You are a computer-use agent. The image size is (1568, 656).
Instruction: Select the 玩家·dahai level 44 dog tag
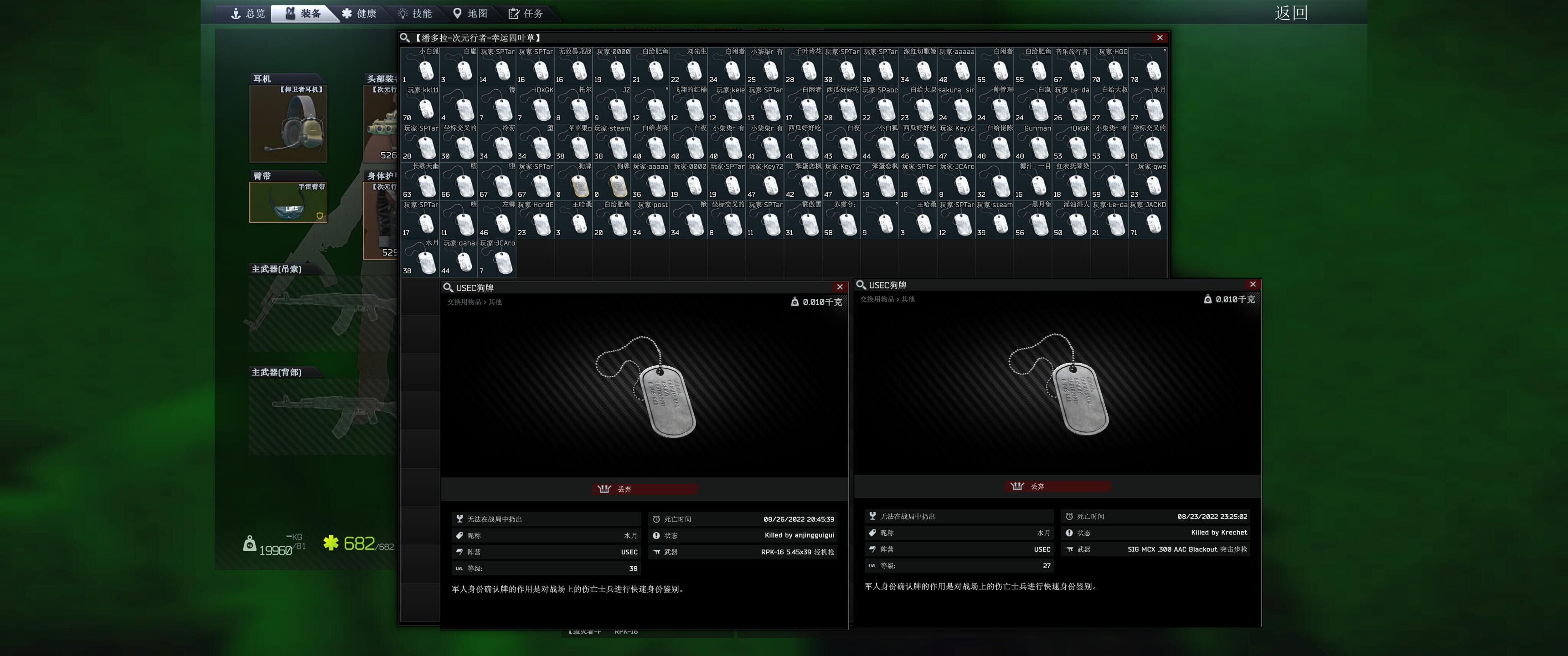click(459, 257)
